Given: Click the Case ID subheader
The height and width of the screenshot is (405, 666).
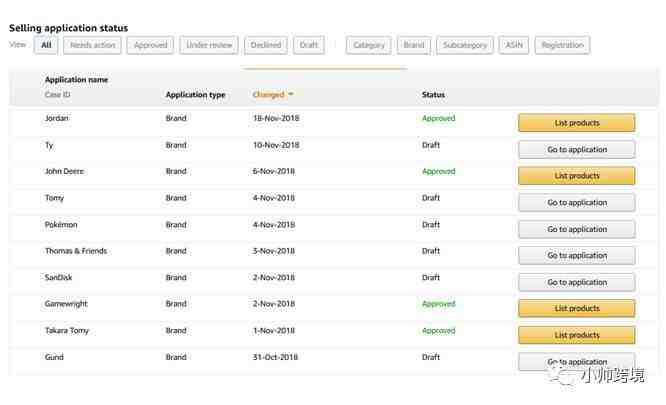Looking at the screenshot, I should coord(57,94).
